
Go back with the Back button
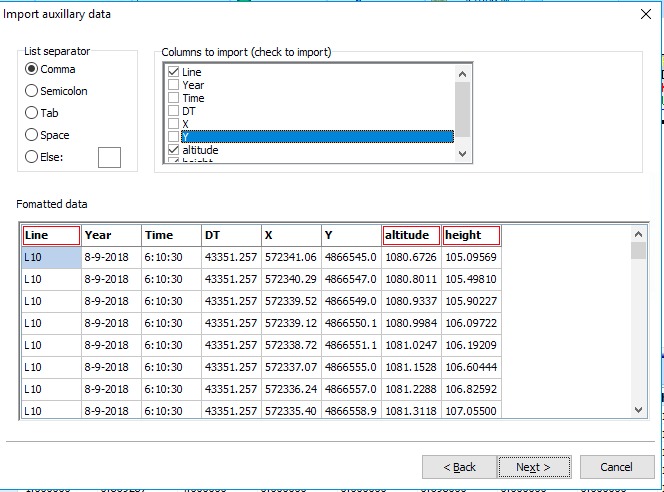[x=458, y=467]
